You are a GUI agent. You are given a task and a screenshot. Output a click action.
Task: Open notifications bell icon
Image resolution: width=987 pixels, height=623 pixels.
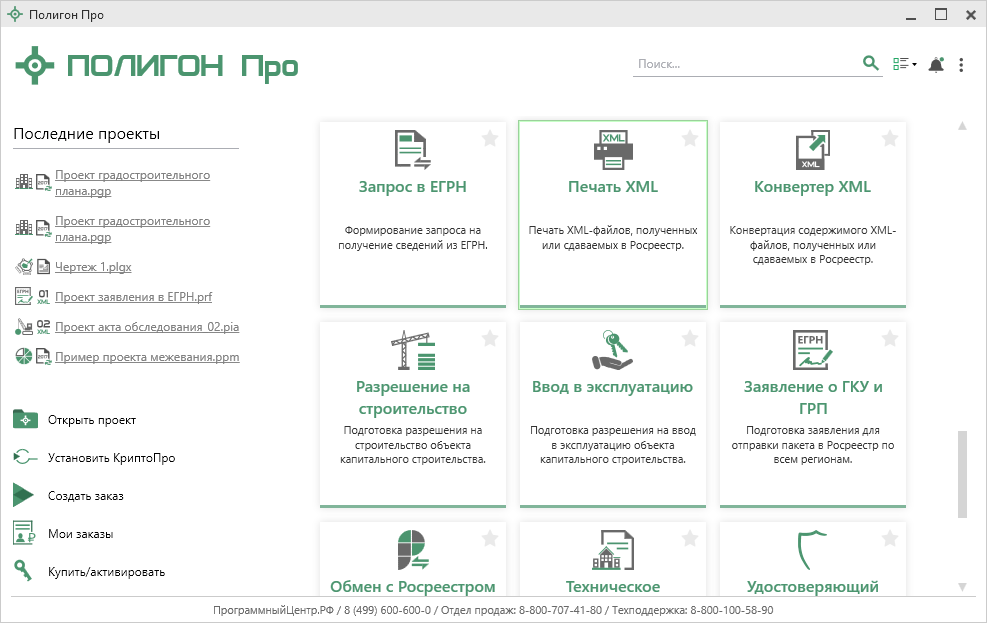(936, 65)
